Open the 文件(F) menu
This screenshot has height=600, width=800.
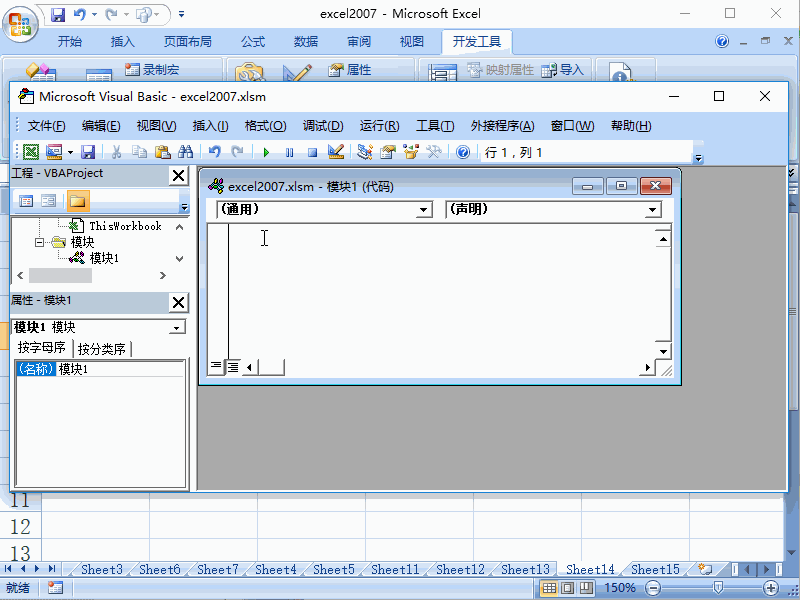coord(46,126)
